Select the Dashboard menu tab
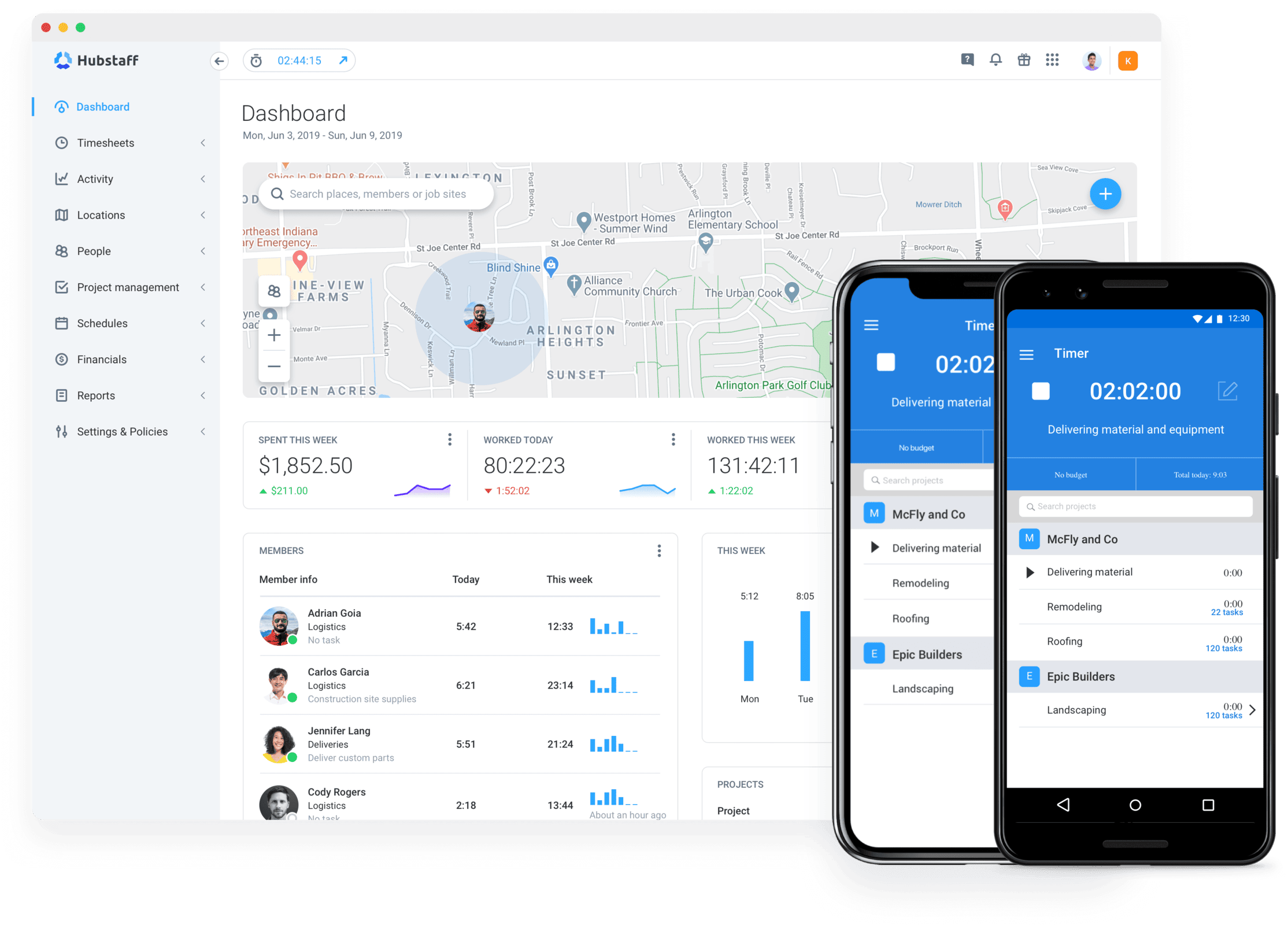The image size is (1288, 925). pos(100,107)
